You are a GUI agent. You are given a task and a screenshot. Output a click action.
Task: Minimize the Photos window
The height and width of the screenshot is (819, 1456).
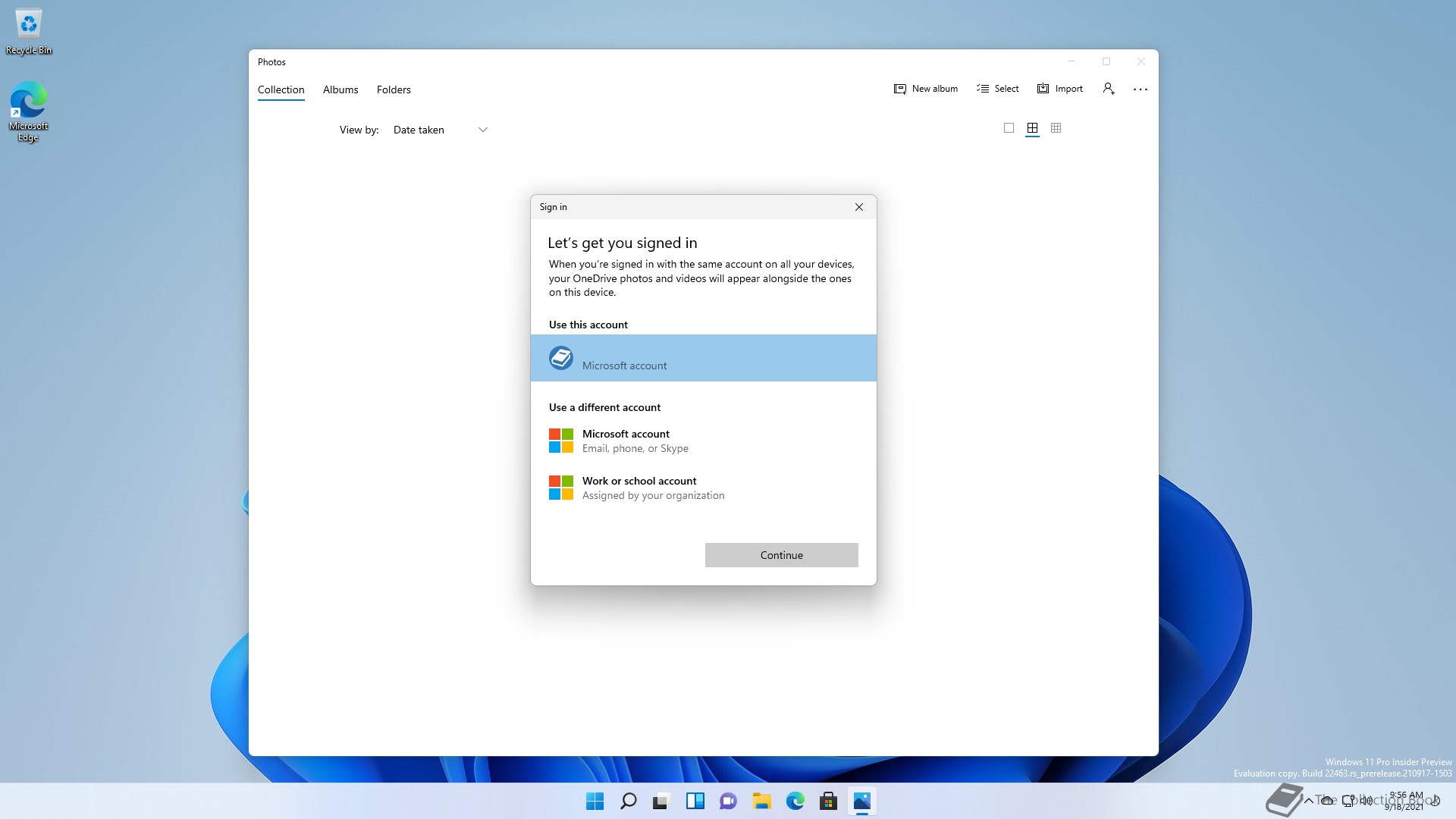coord(1072,61)
